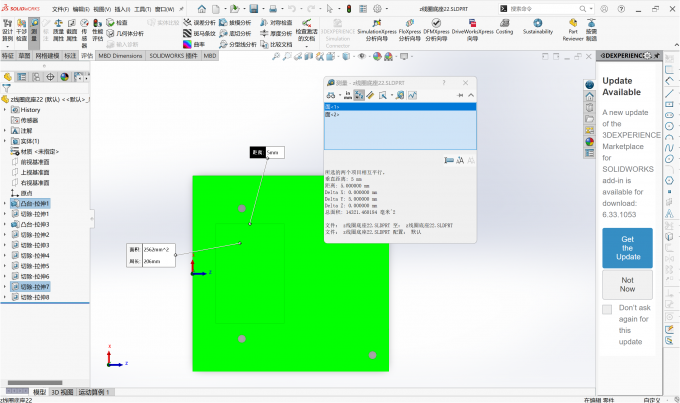Click the Print icon in the top toolbar

[x=273, y=9]
